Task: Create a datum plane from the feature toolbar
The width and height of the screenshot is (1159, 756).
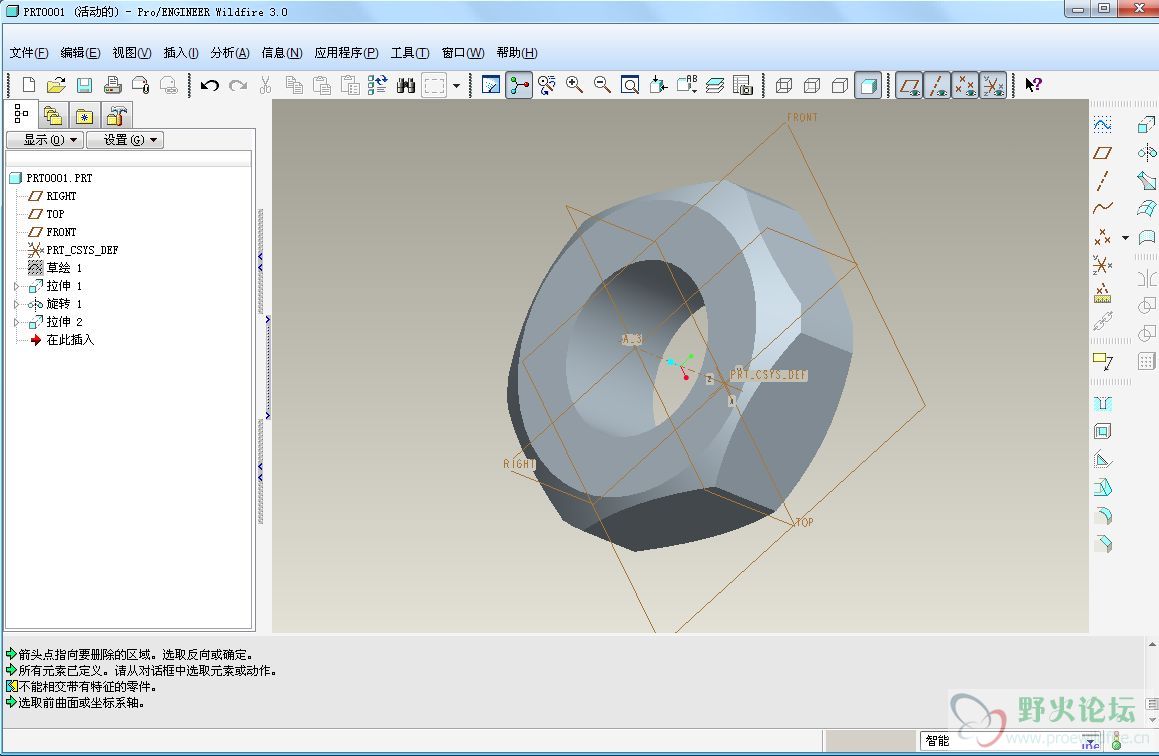Action: (x=1102, y=153)
